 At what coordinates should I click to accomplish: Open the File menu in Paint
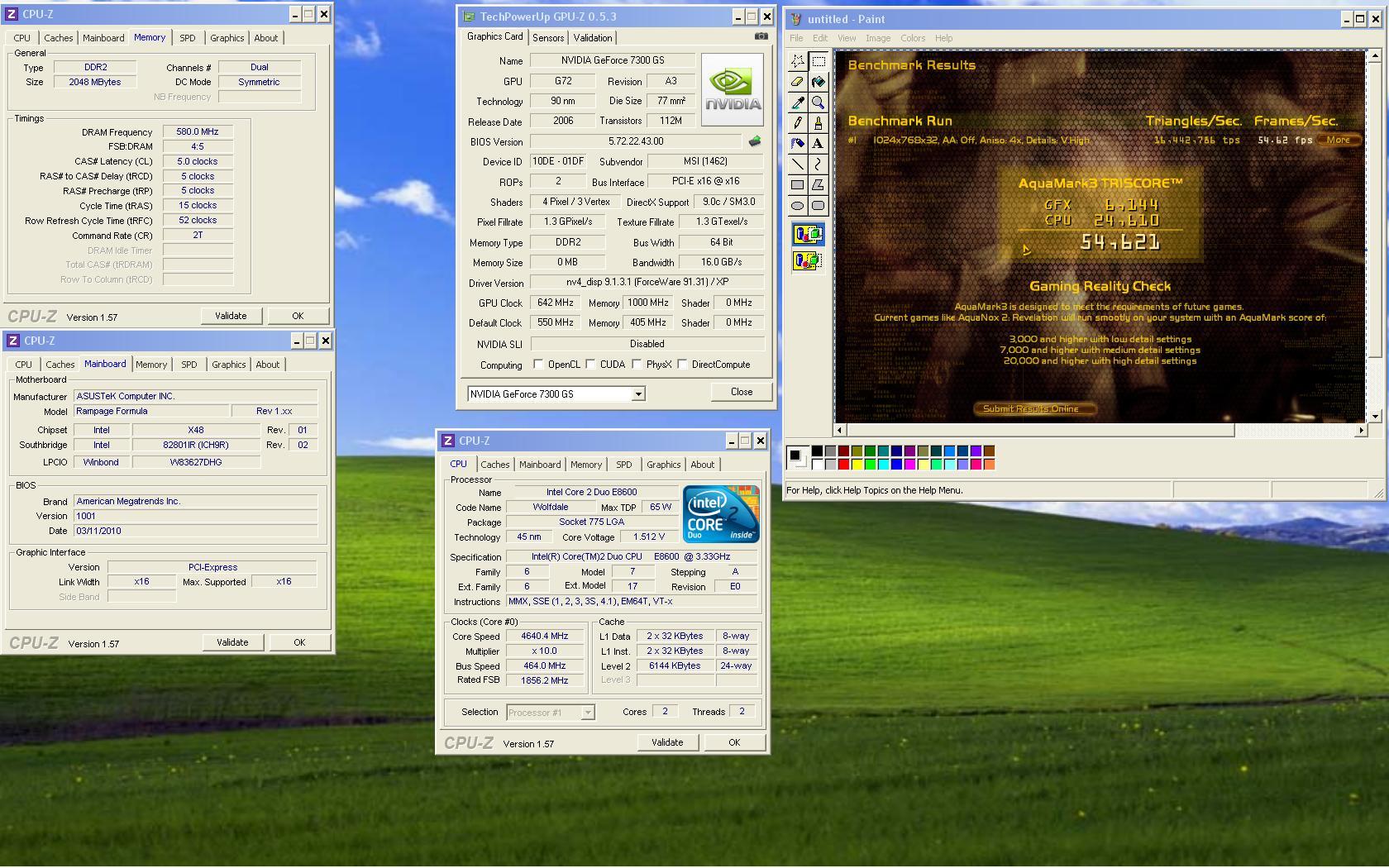(x=796, y=38)
